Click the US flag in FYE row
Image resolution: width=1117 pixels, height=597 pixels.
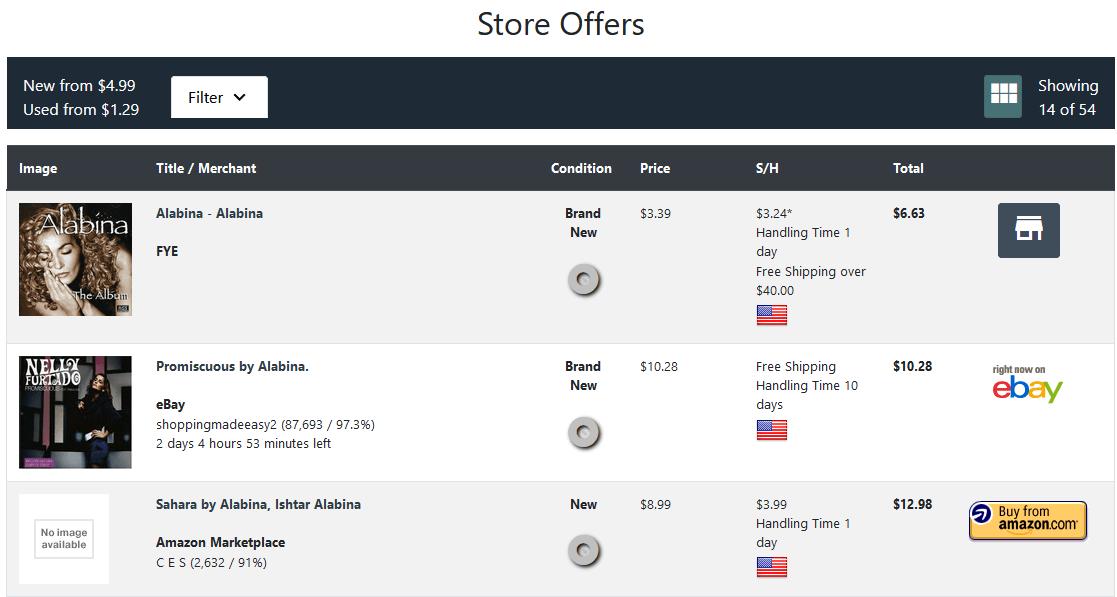(771, 315)
